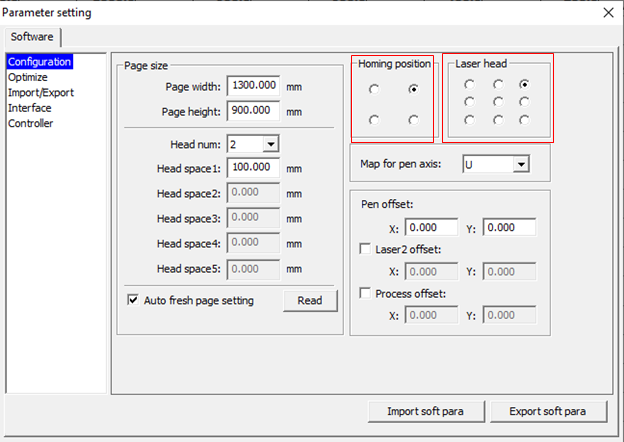Click the Process offset Y field
624x442 pixels.
[509, 315]
